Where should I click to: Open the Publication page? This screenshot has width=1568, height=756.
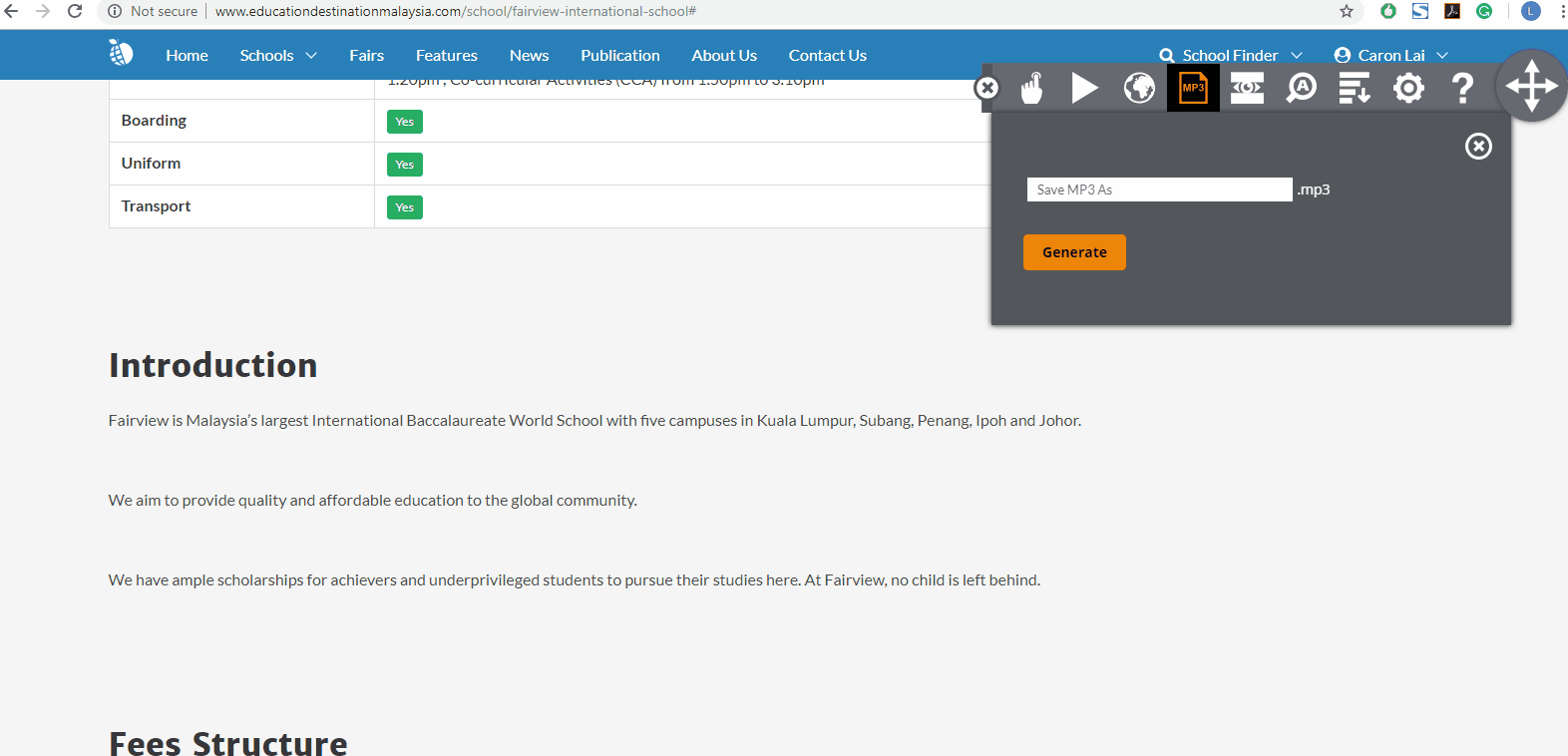[620, 55]
